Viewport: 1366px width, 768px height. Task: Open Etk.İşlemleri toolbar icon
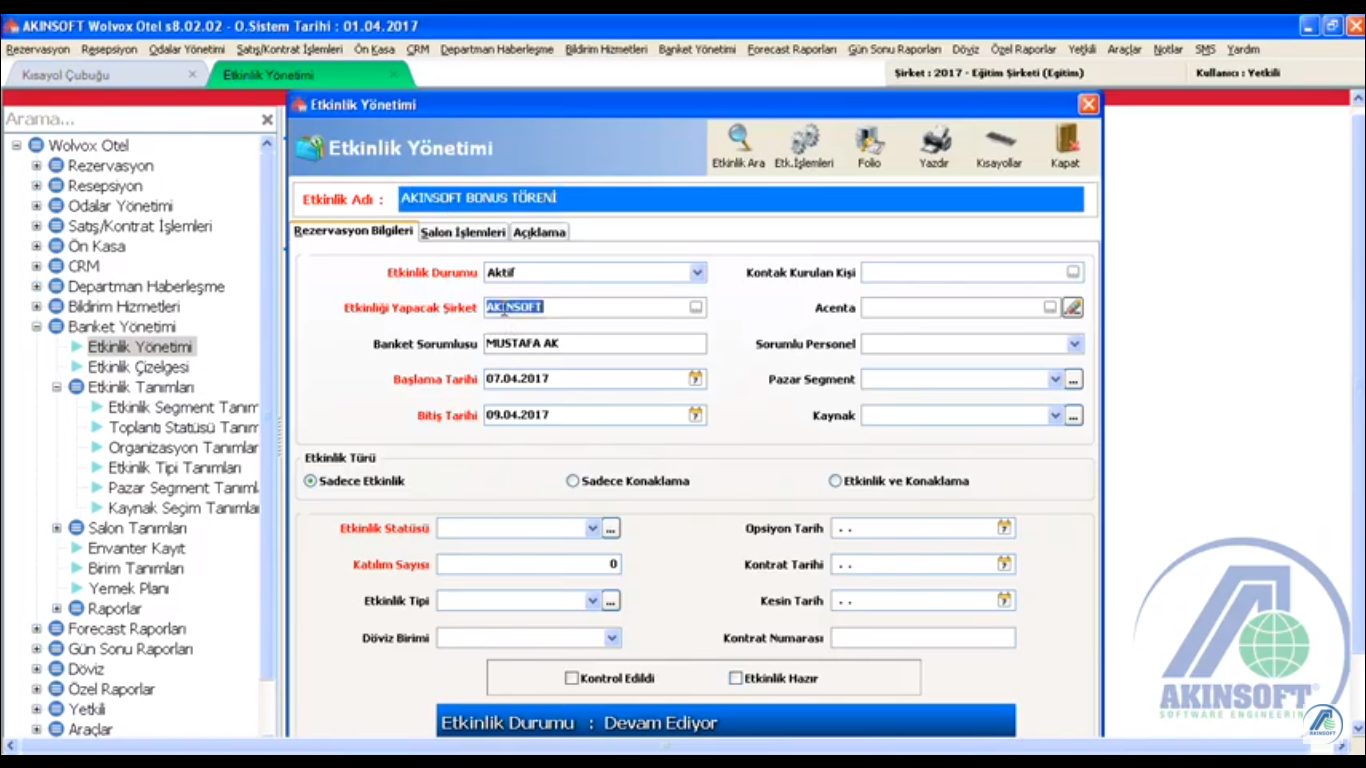click(x=804, y=146)
